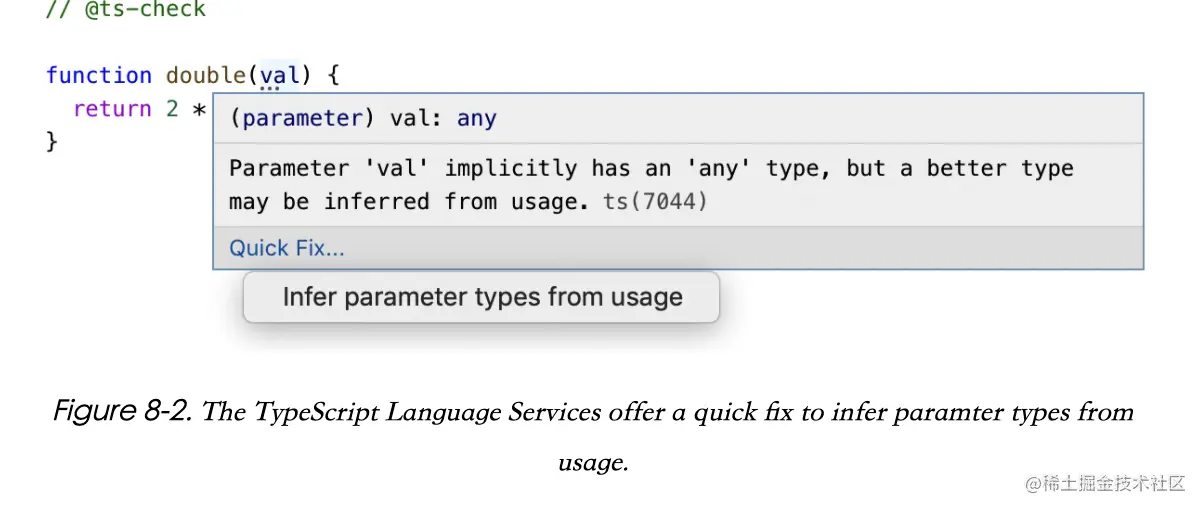
Task: Click the // @ts-check comment line
Action: click(126, 10)
